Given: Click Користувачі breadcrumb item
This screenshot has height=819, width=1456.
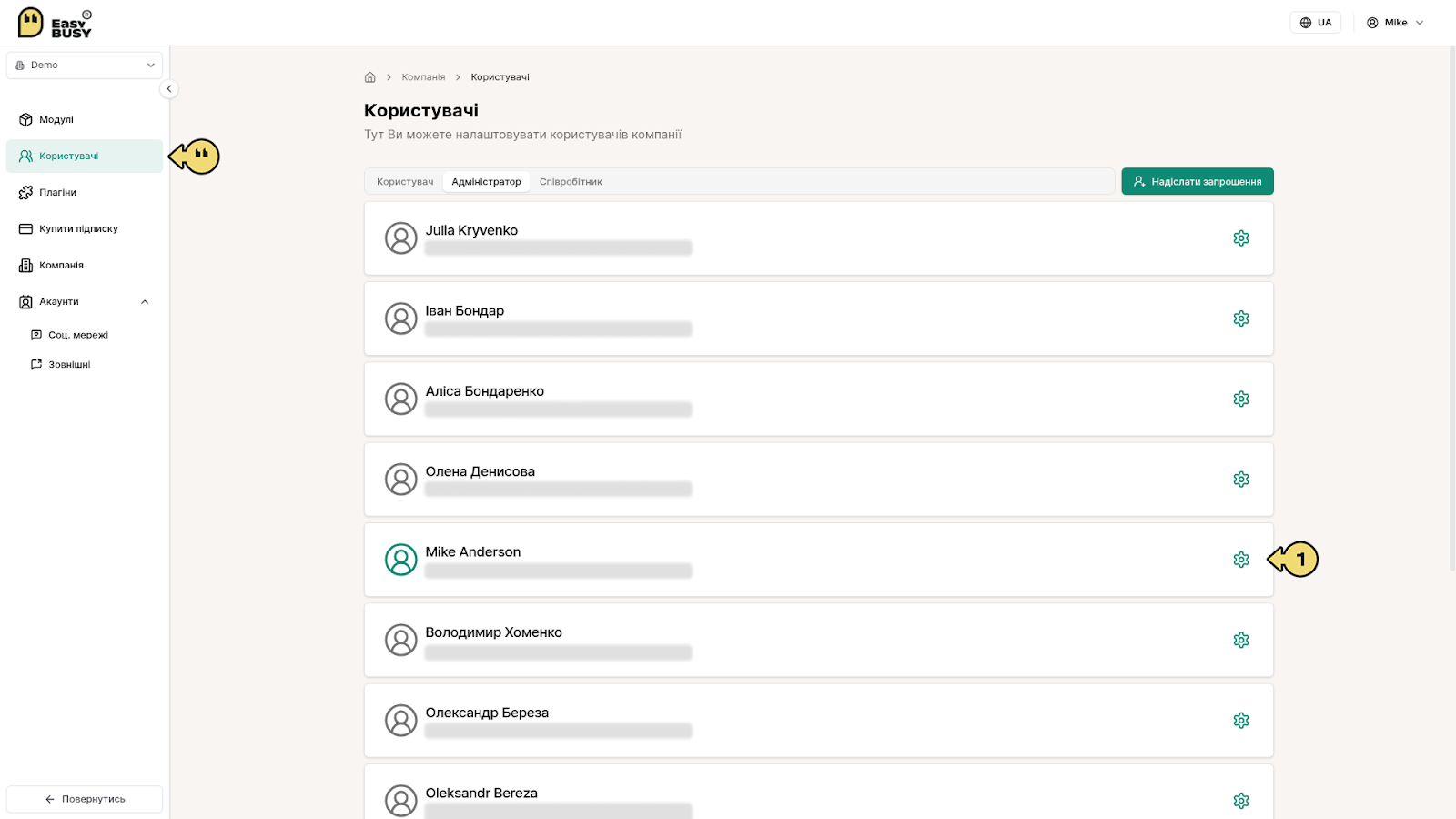Looking at the screenshot, I should coord(500,77).
